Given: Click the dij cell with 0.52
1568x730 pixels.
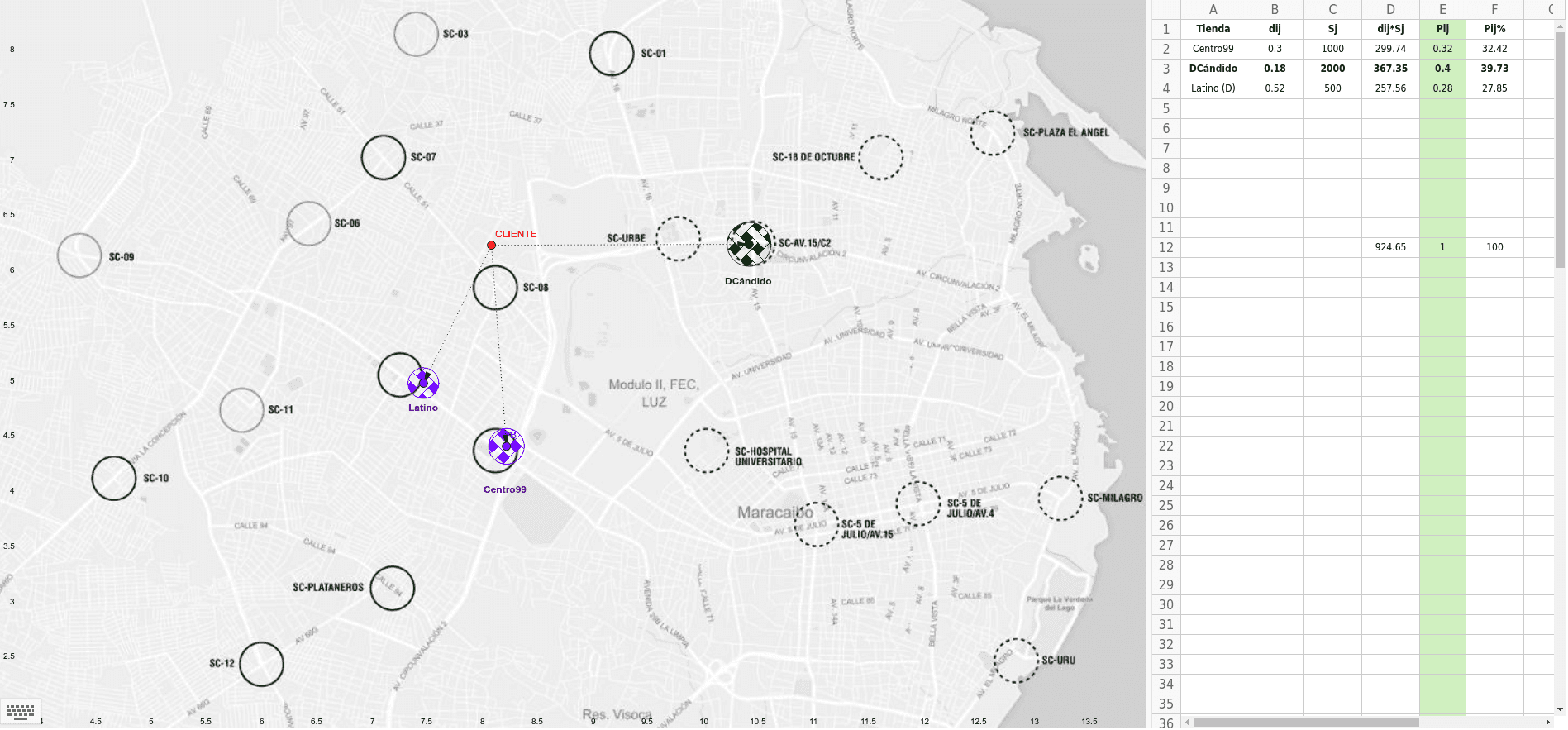Looking at the screenshot, I should [x=1275, y=88].
